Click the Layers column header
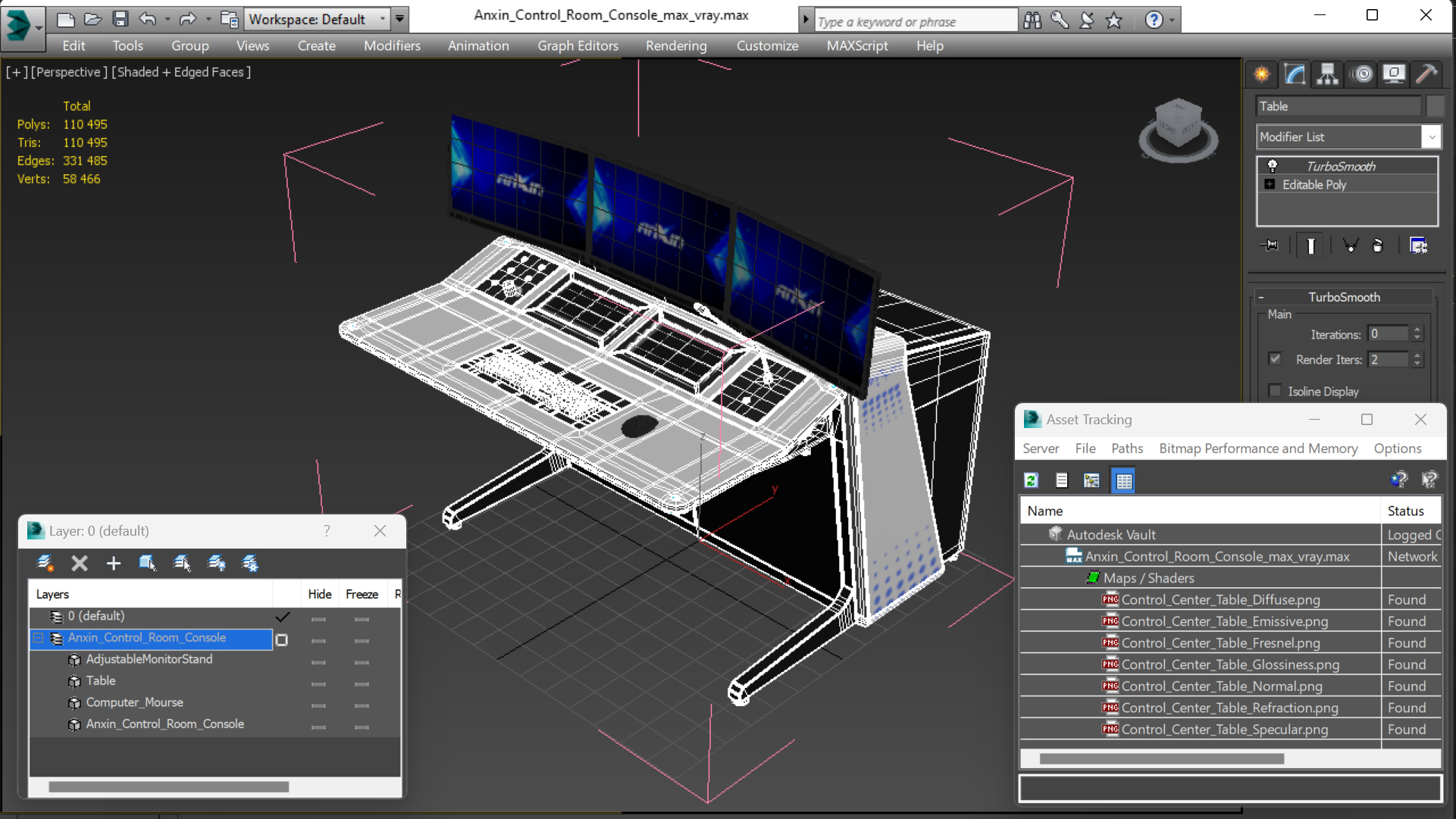 151,595
